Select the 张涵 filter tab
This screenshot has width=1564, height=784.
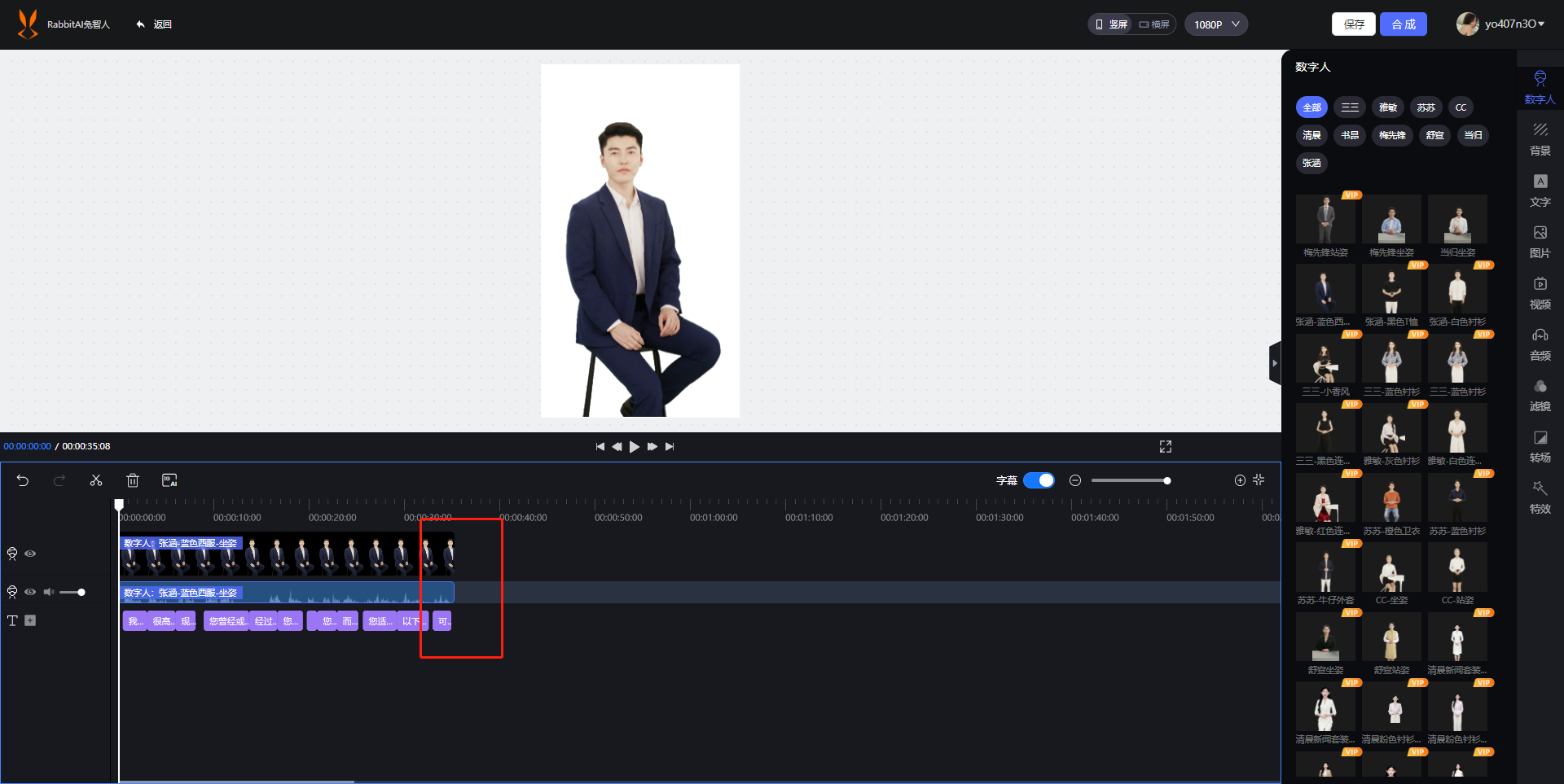(x=1311, y=163)
